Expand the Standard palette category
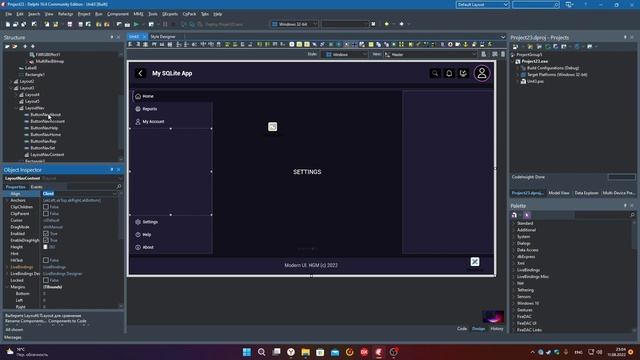The height and width of the screenshot is (360, 640). click(514, 223)
